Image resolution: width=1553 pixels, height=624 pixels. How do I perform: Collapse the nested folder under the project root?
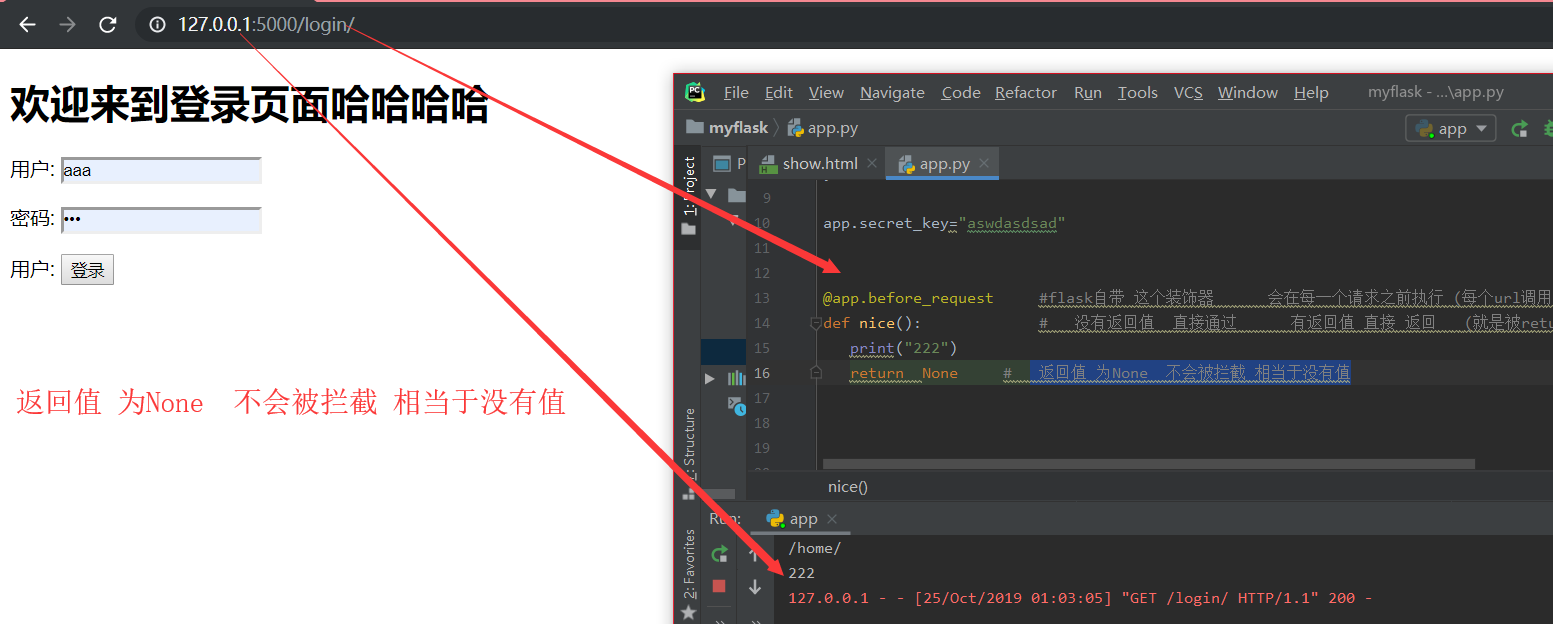click(x=732, y=219)
